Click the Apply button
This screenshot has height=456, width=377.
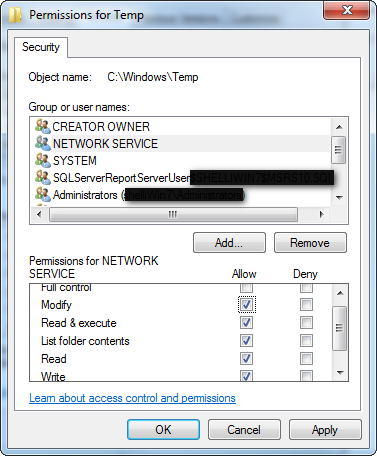(325, 430)
